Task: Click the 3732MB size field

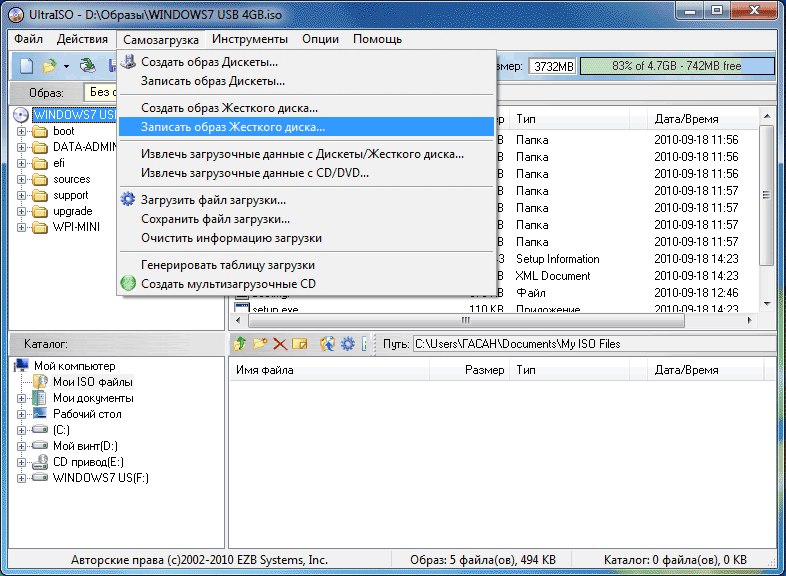Action: coord(553,66)
